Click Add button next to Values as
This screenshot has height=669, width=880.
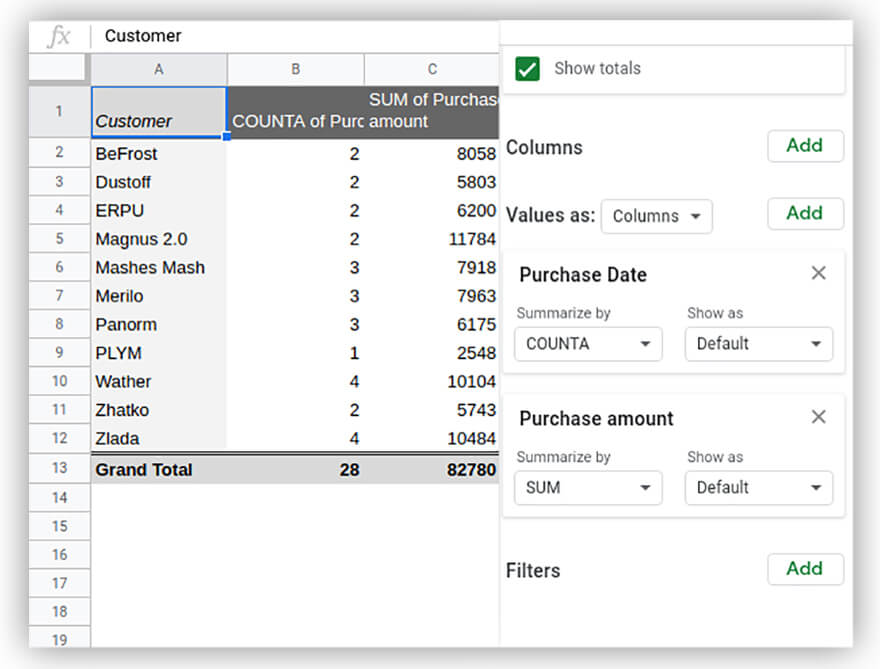[x=805, y=214]
